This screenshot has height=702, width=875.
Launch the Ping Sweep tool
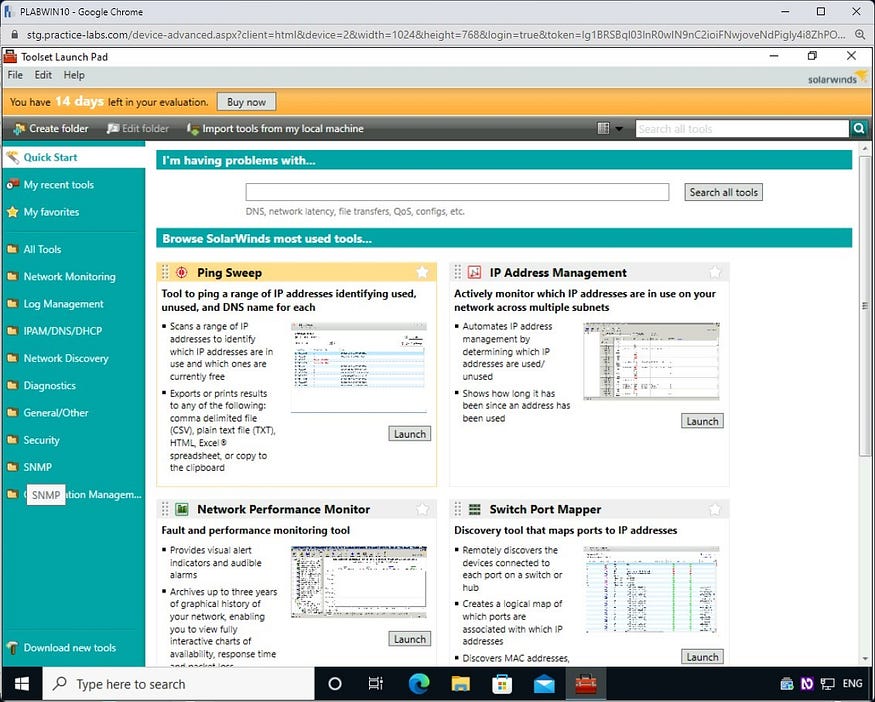click(x=410, y=434)
